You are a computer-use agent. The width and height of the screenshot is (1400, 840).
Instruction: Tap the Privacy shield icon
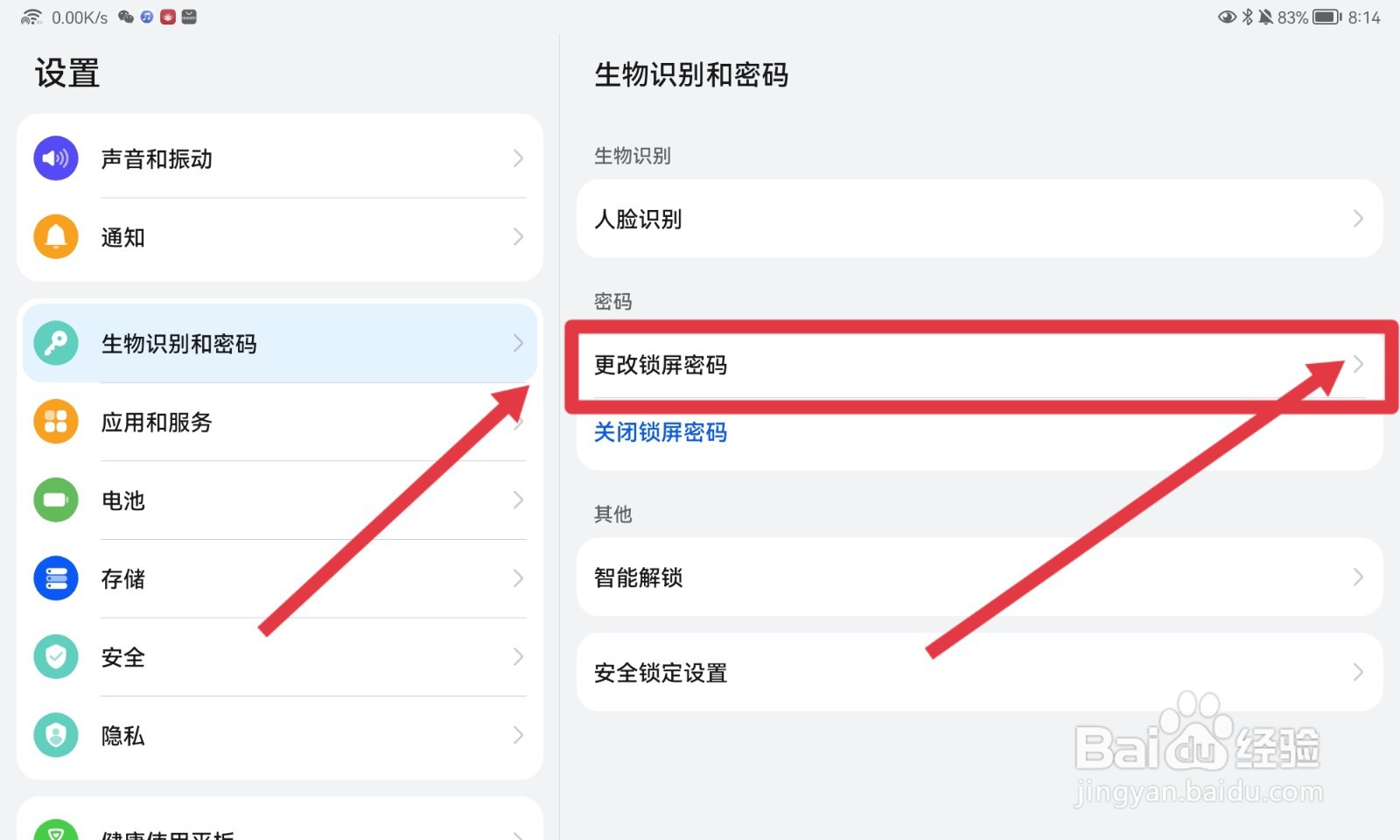click(56, 735)
